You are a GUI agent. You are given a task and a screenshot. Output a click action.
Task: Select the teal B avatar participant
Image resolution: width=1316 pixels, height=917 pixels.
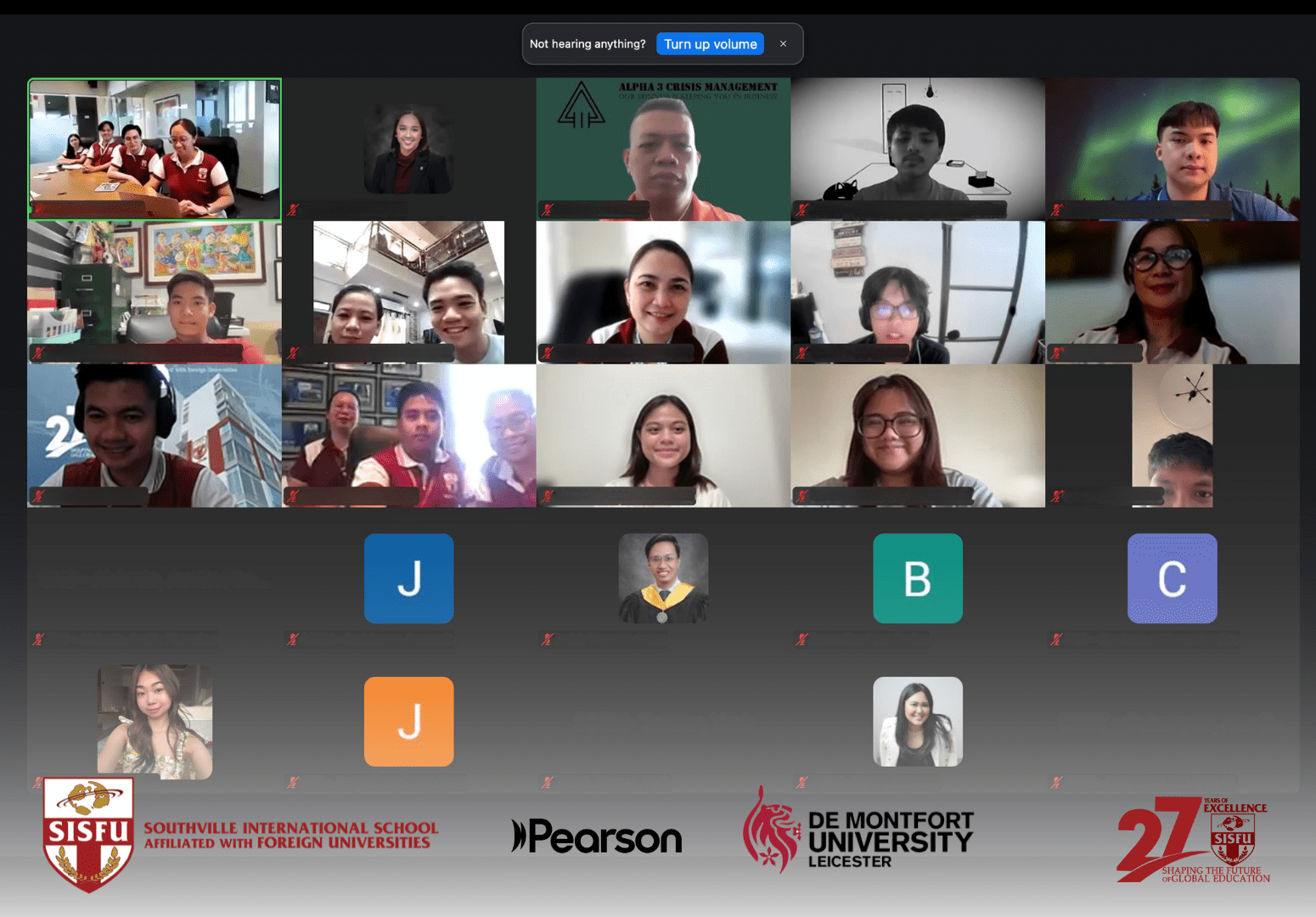coord(917,578)
